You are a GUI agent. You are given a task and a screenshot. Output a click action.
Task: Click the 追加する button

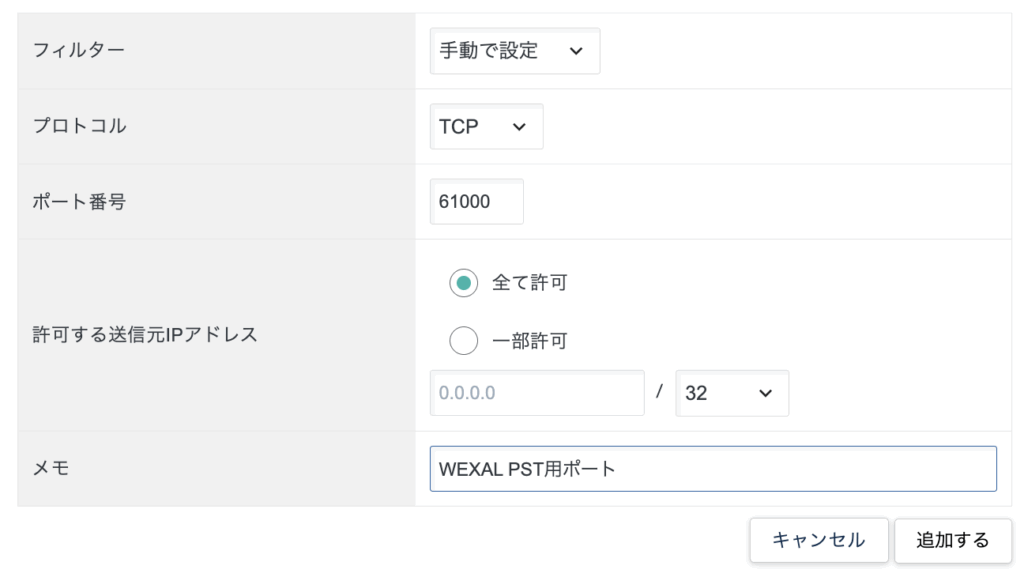[x=953, y=540]
